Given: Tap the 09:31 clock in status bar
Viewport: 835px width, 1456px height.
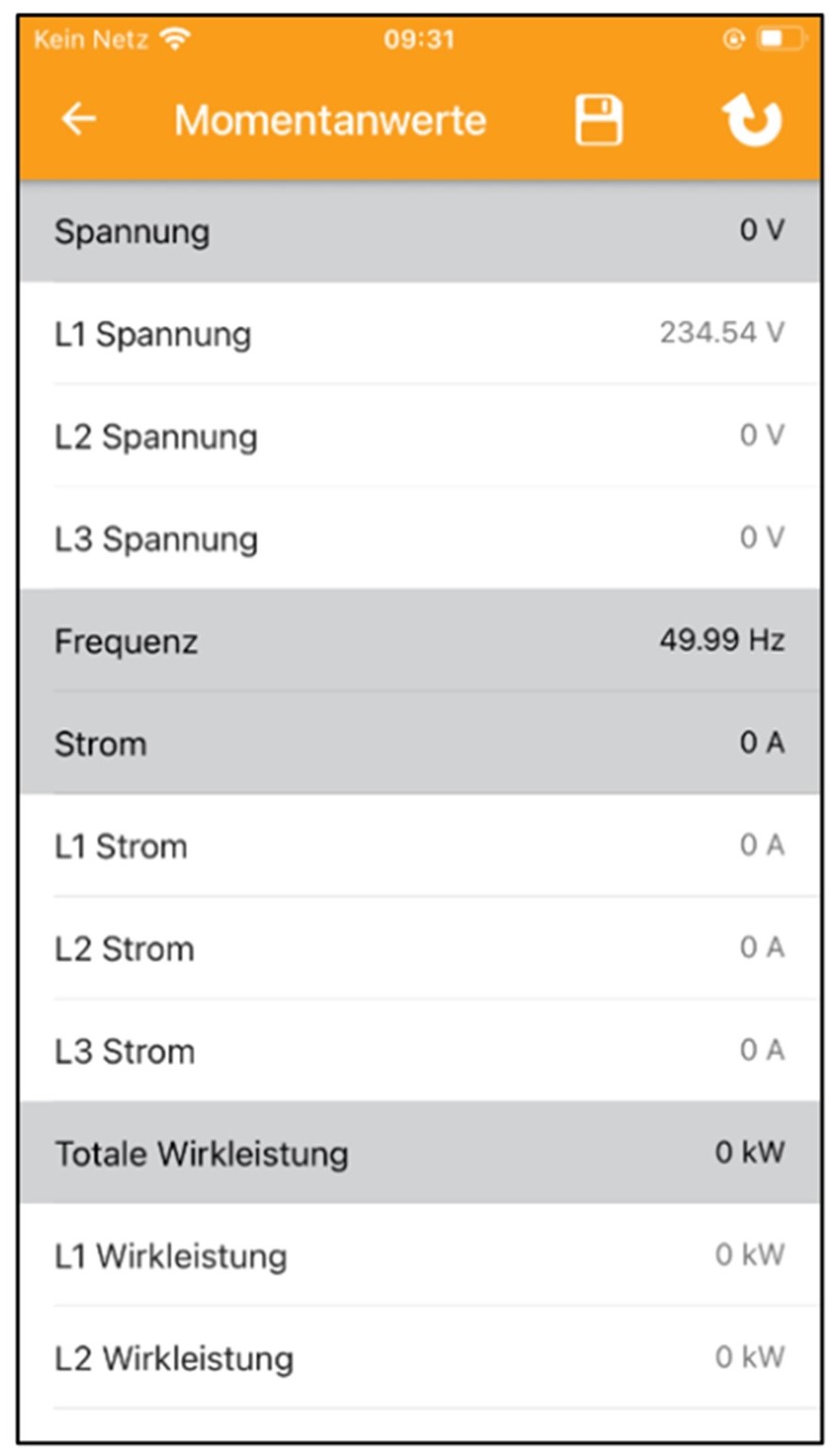Looking at the screenshot, I should (418, 40).
